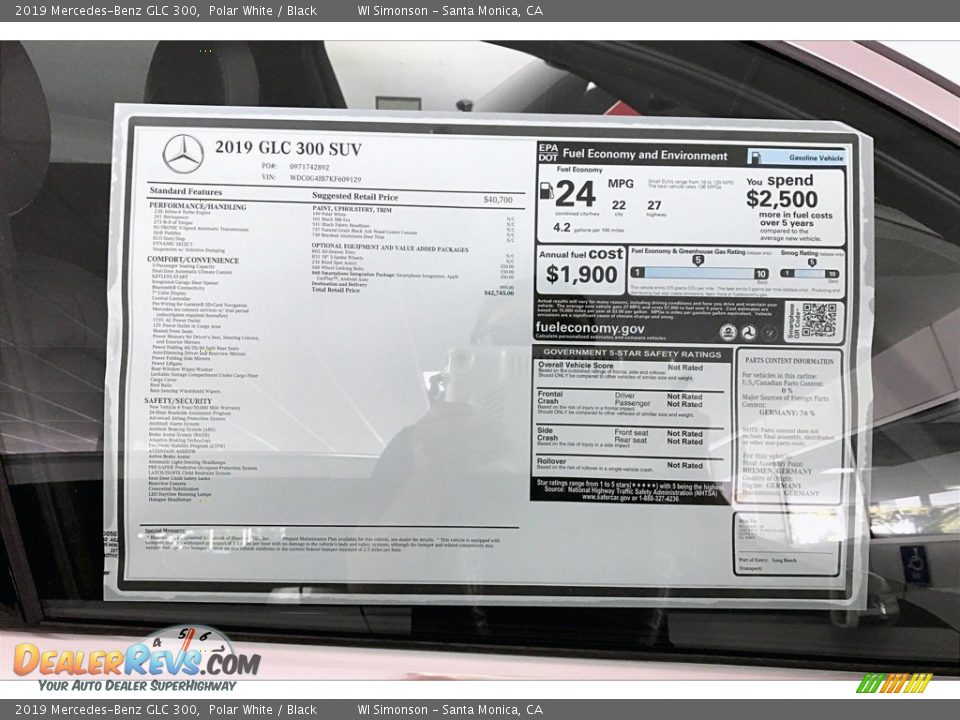Click the 'Total Retail Price' label
The image size is (960, 720).
pos(336,290)
